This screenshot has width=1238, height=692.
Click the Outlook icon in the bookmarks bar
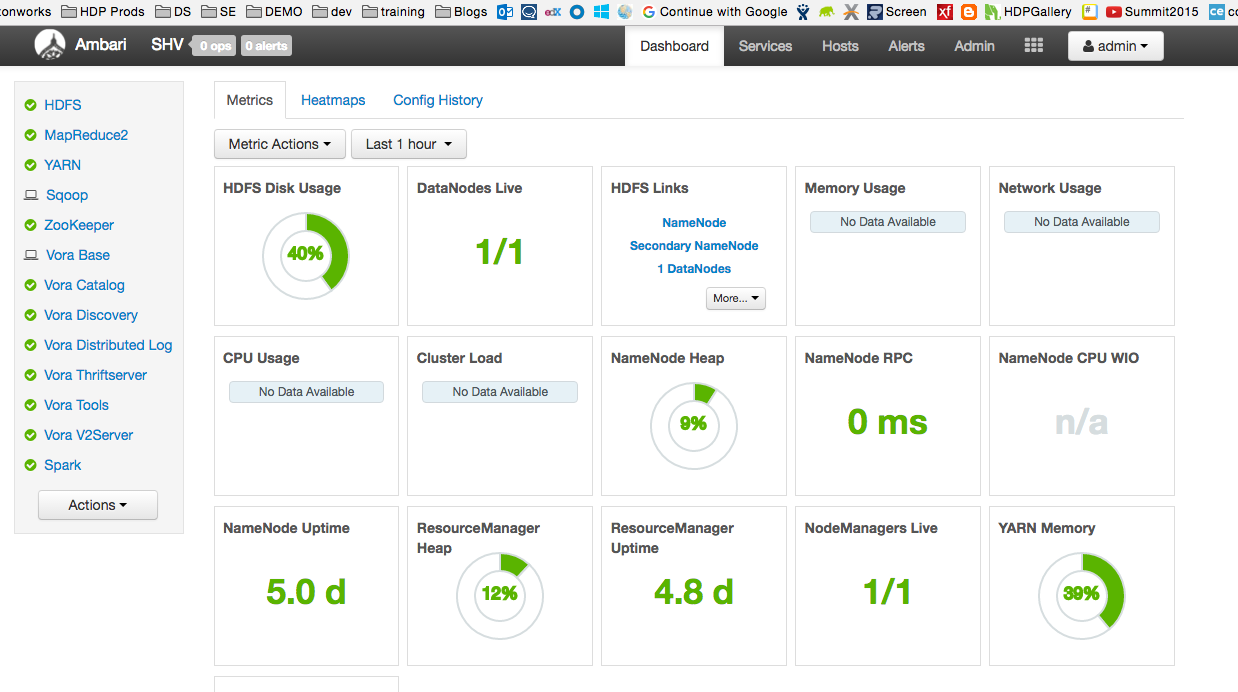505,12
